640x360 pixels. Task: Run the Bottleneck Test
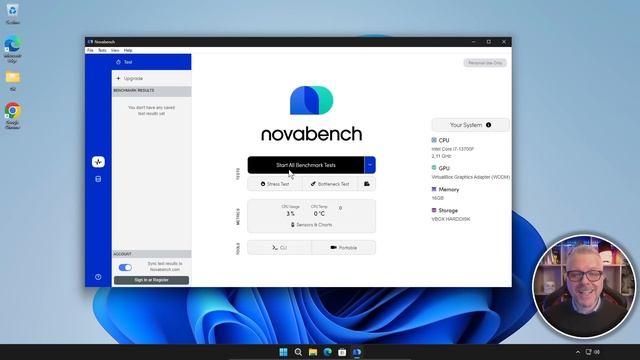pyautogui.click(x=330, y=184)
